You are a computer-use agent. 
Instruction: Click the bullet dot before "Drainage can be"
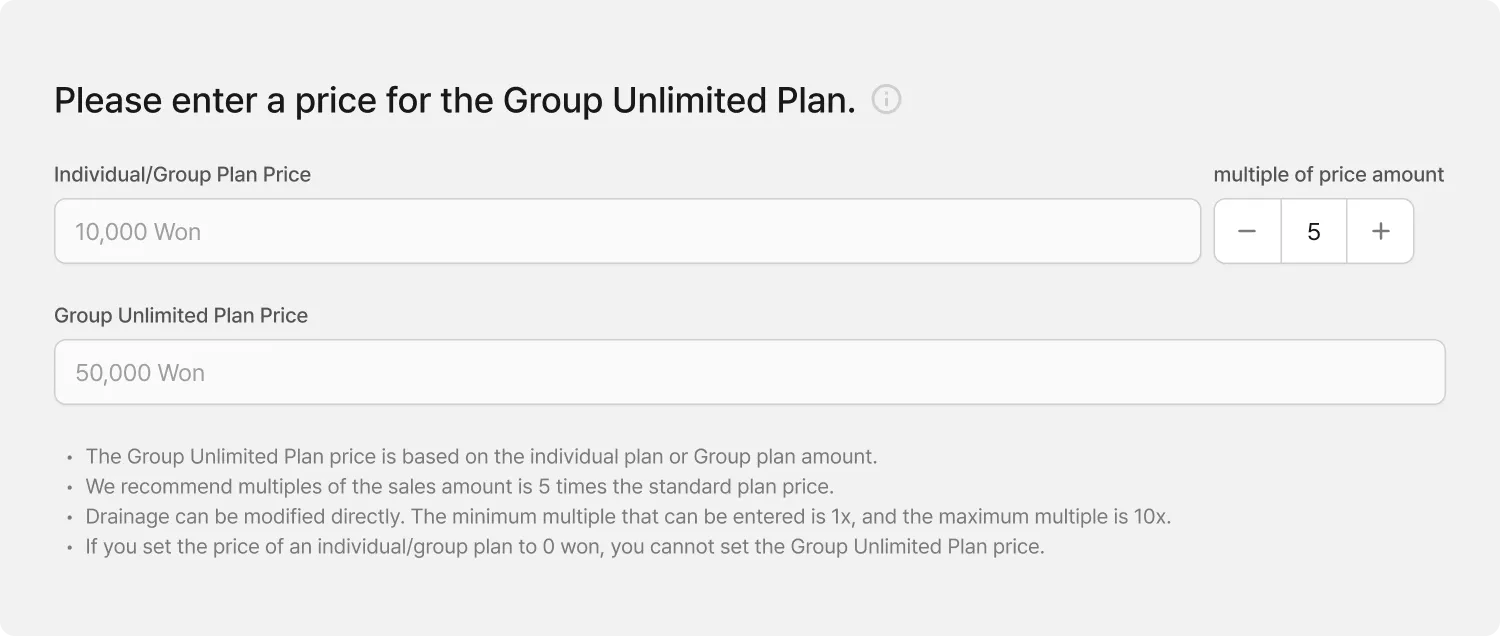[x=69, y=518]
